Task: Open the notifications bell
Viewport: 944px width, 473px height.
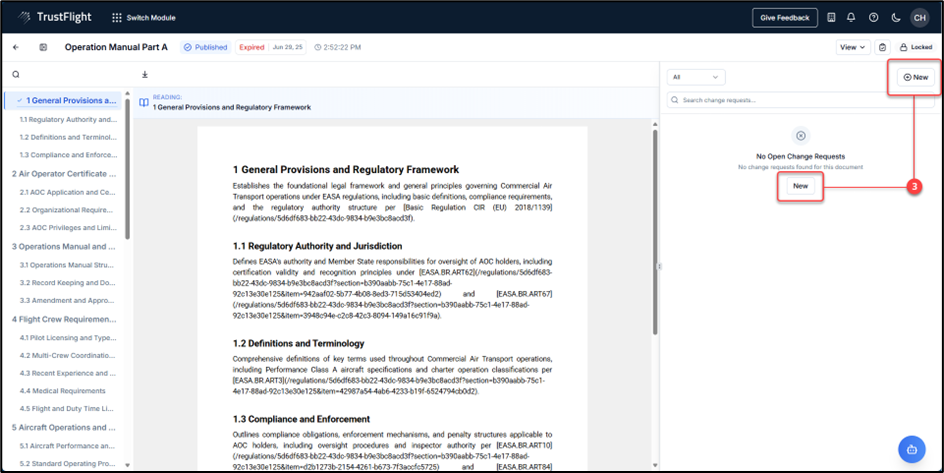Action: [851, 17]
